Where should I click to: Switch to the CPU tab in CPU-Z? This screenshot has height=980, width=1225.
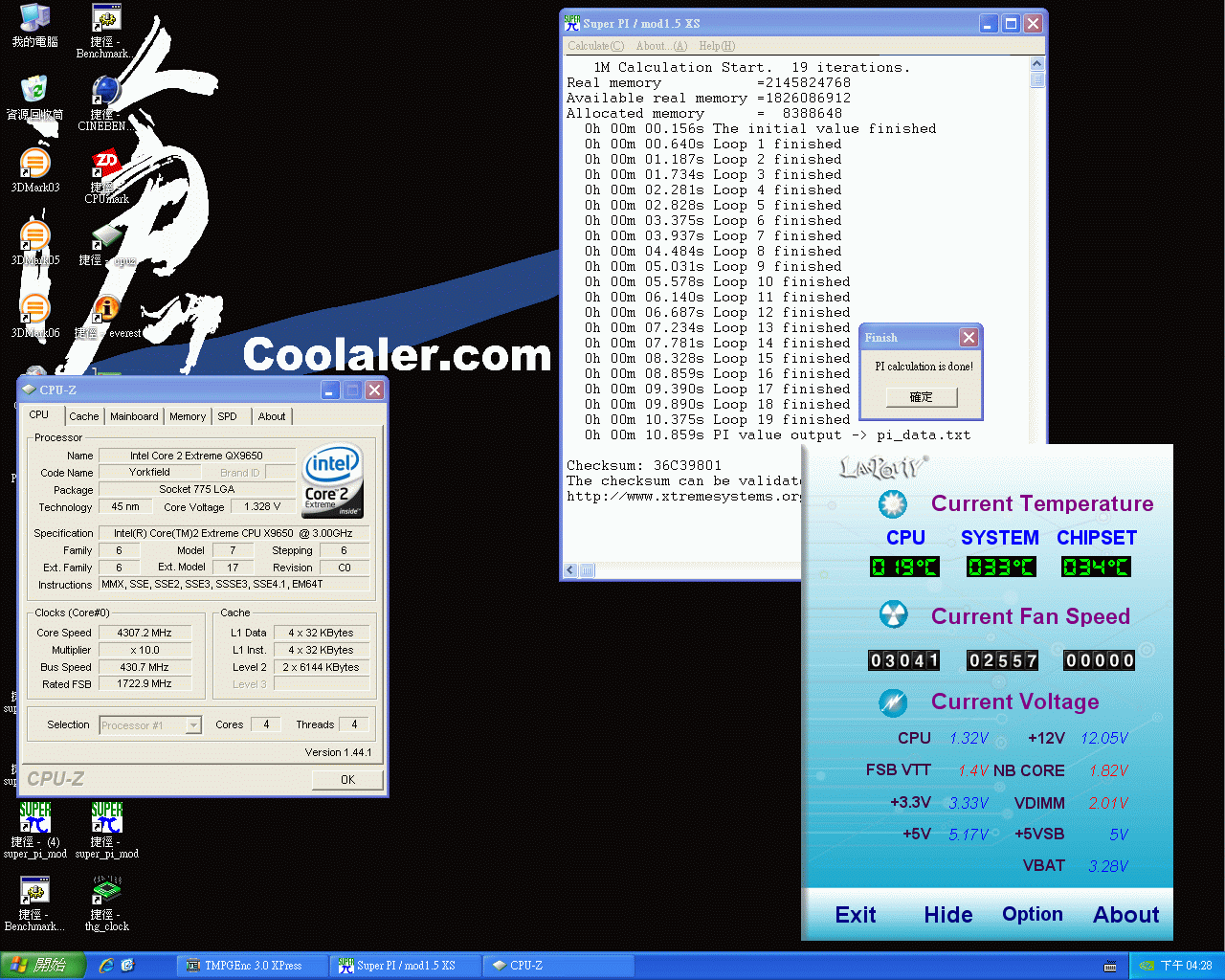tap(39, 414)
